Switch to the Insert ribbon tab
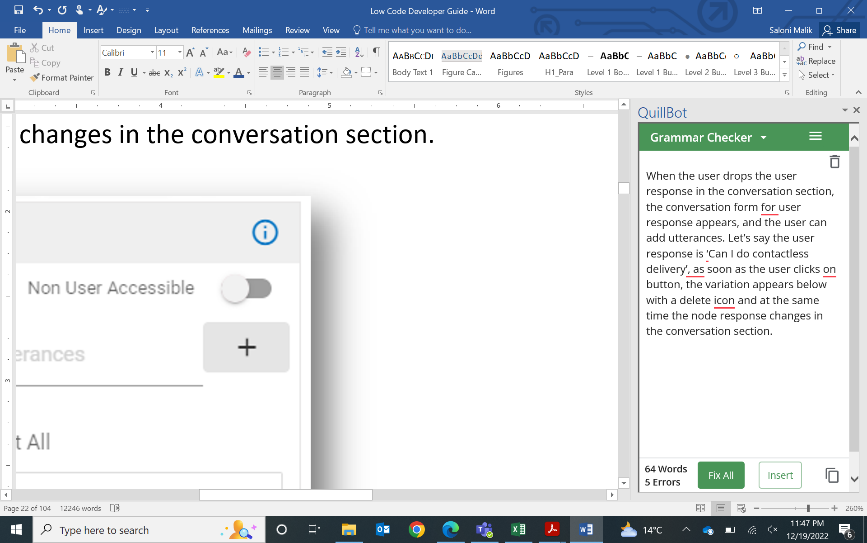867x543 pixels. 93,30
